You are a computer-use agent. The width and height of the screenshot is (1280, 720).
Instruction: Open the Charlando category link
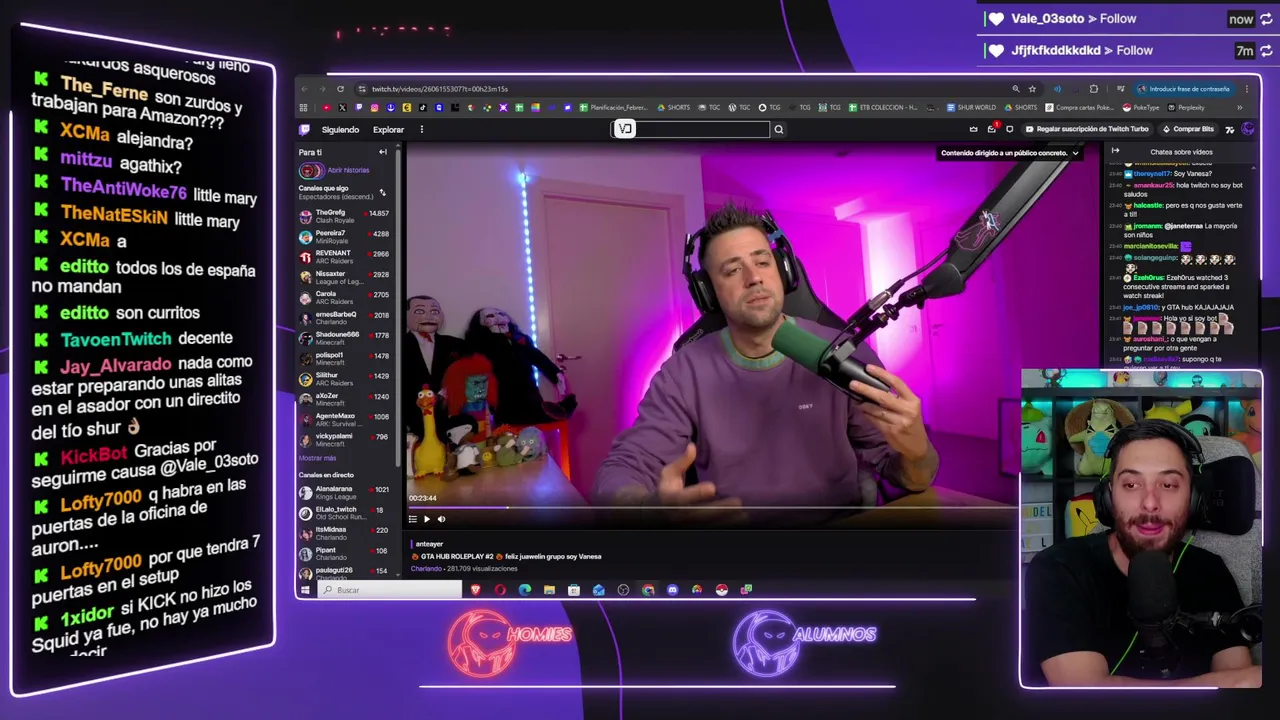coord(426,569)
